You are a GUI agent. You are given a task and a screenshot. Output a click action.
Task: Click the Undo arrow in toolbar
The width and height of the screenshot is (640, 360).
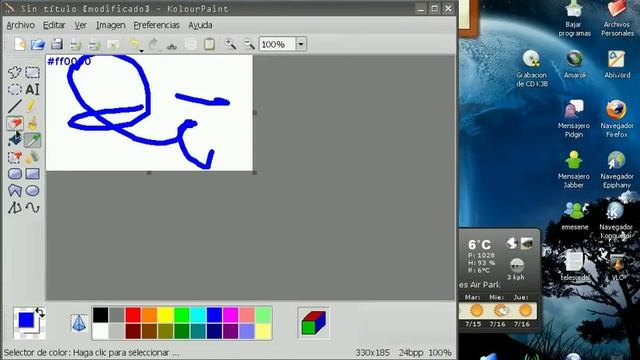[135, 44]
